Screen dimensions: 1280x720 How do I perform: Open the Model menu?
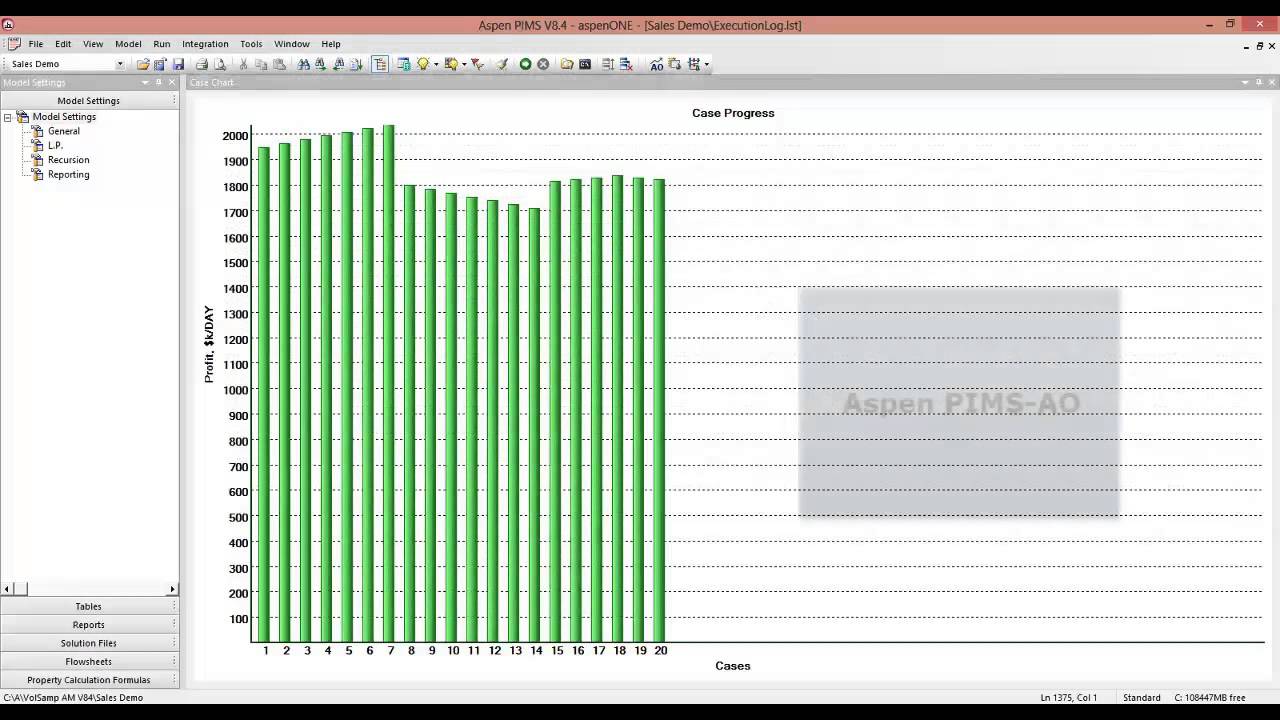(128, 44)
